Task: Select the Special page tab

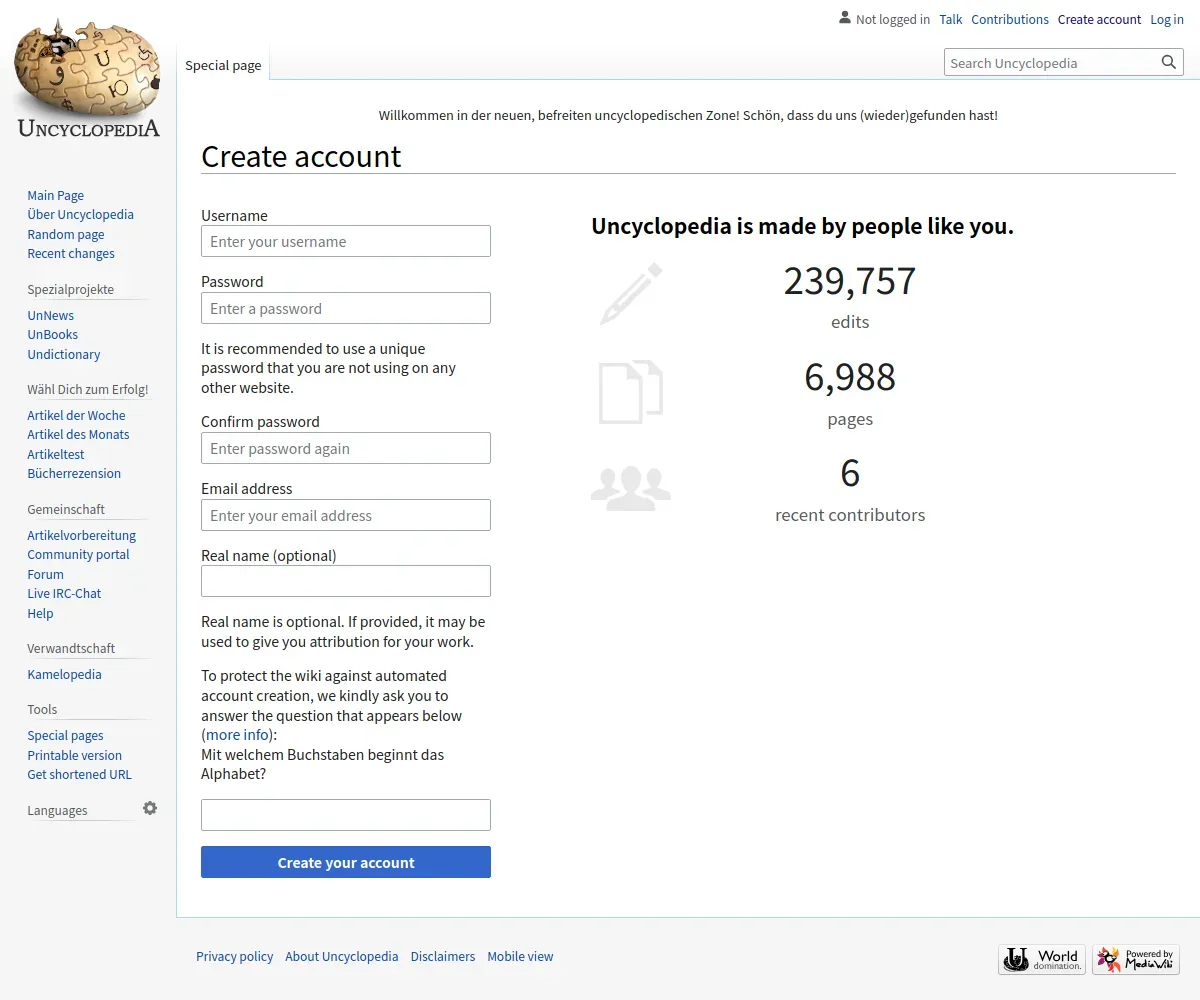Action: [223, 65]
